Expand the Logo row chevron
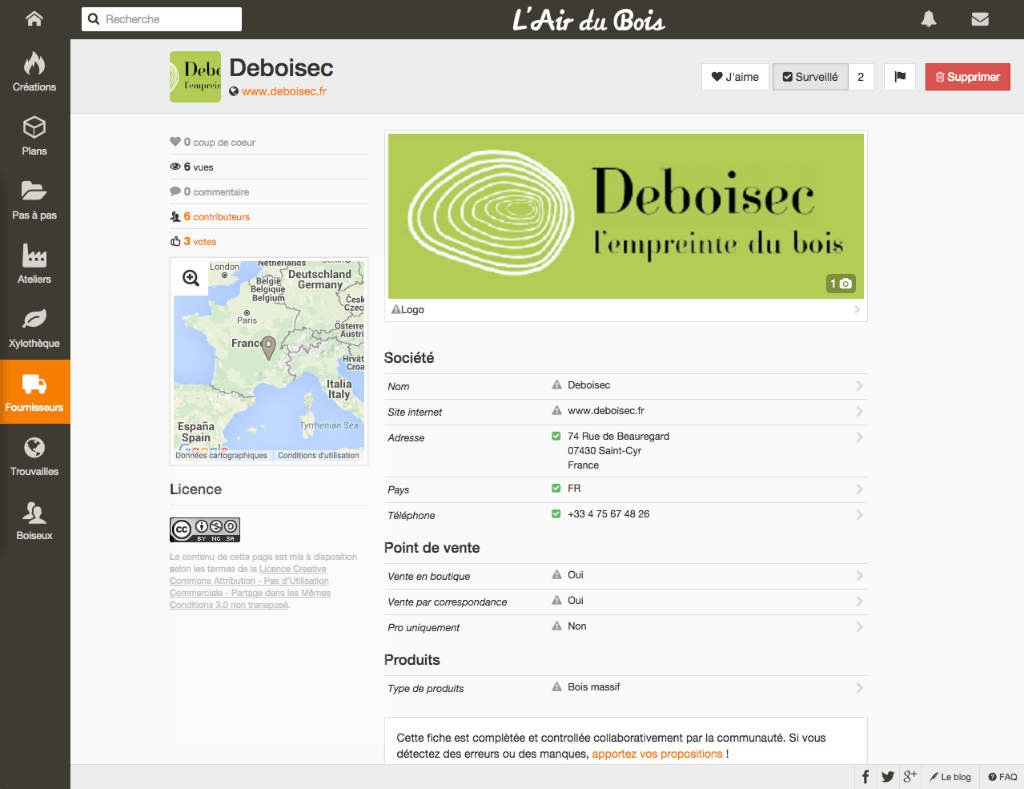The width and height of the screenshot is (1024, 789). point(857,309)
